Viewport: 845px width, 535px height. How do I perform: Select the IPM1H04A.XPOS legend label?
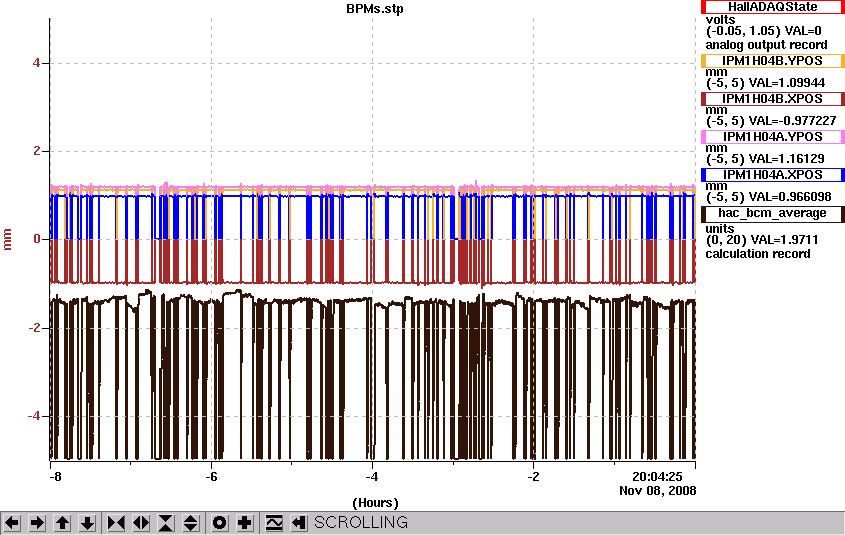click(772, 175)
